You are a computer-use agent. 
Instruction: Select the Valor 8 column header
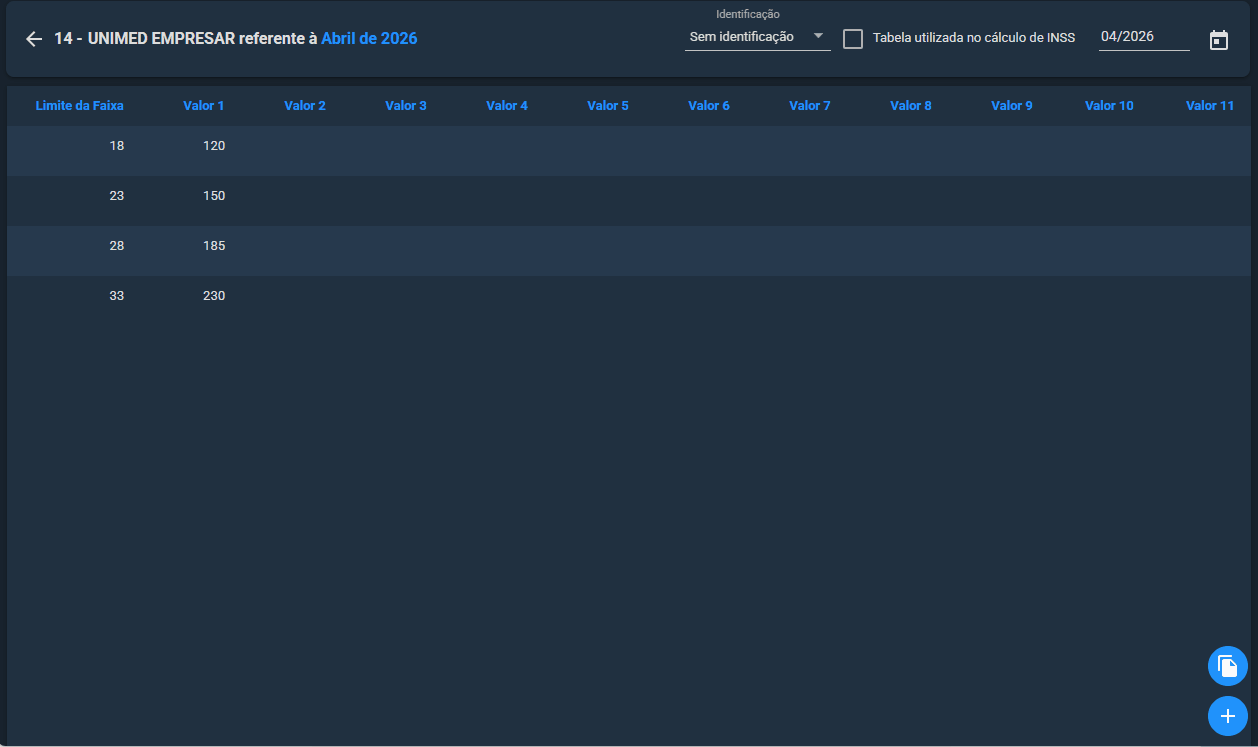911,106
